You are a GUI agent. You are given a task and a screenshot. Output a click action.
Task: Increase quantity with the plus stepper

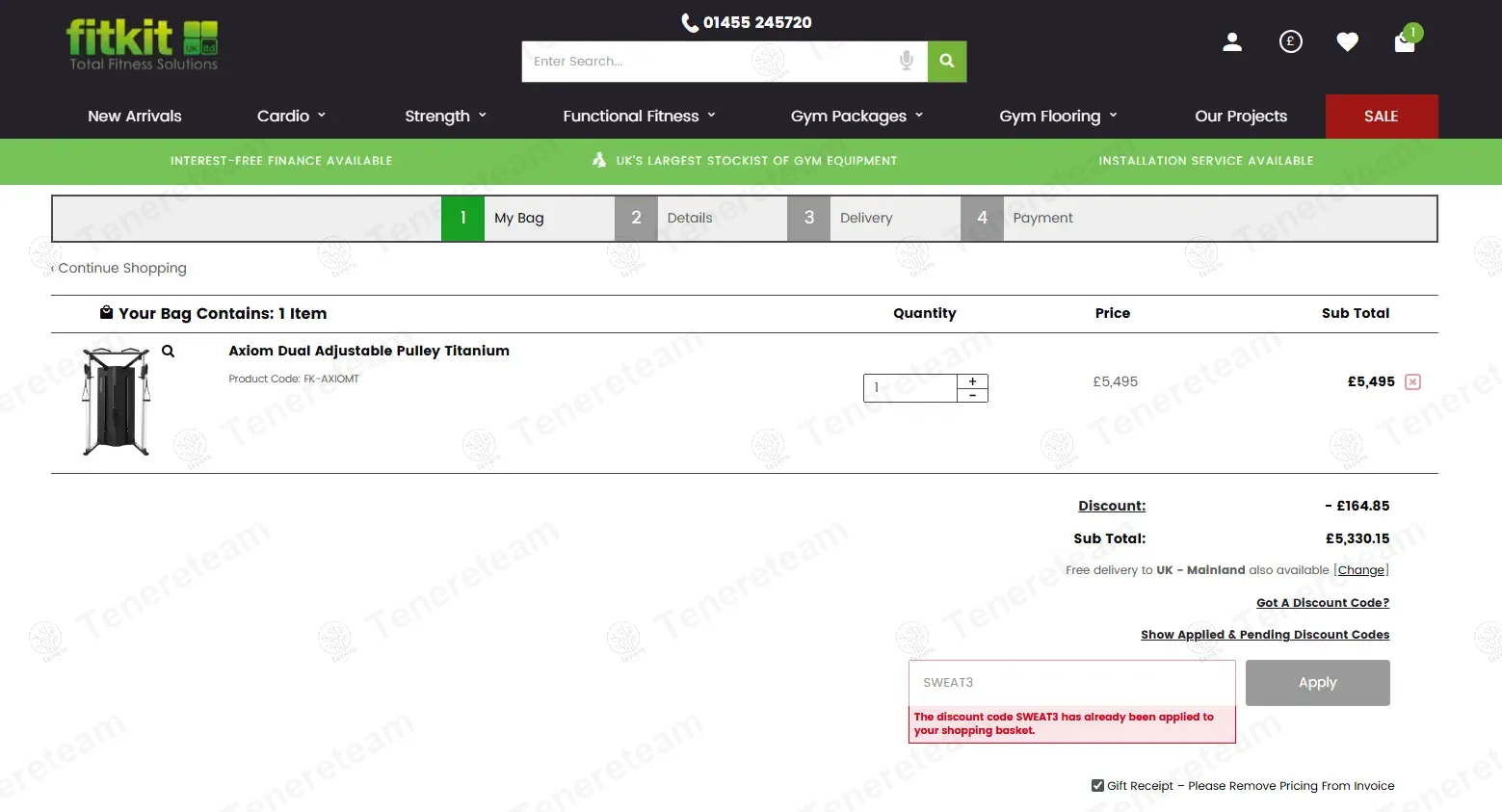pyautogui.click(x=972, y=381)
